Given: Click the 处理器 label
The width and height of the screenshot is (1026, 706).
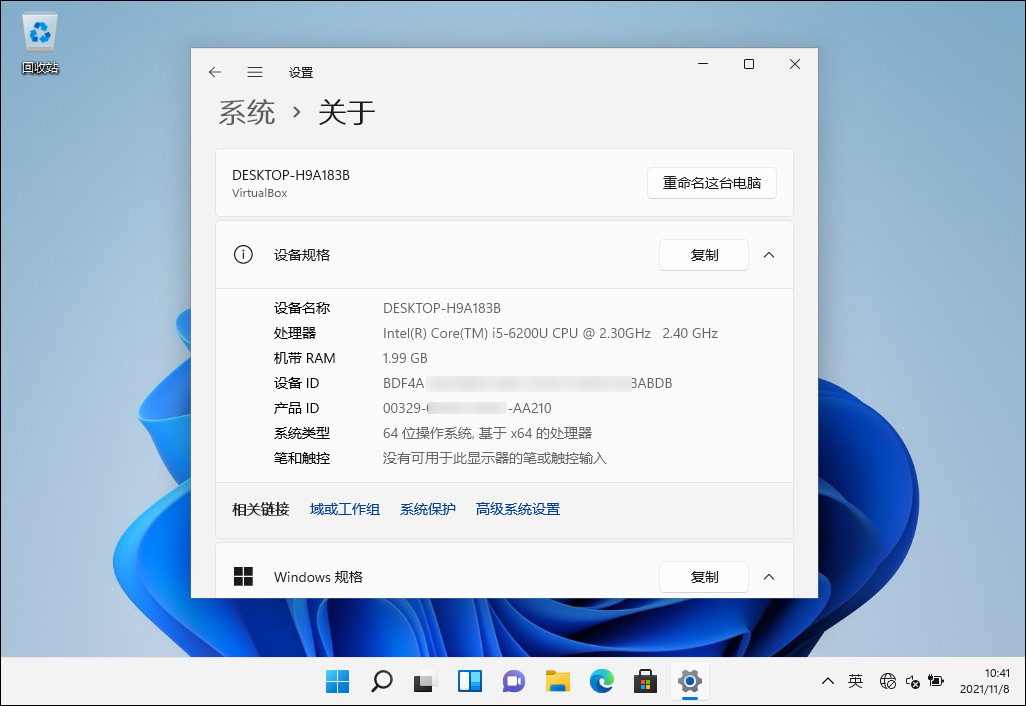Looking at the screenshot, I should (294, 333).
